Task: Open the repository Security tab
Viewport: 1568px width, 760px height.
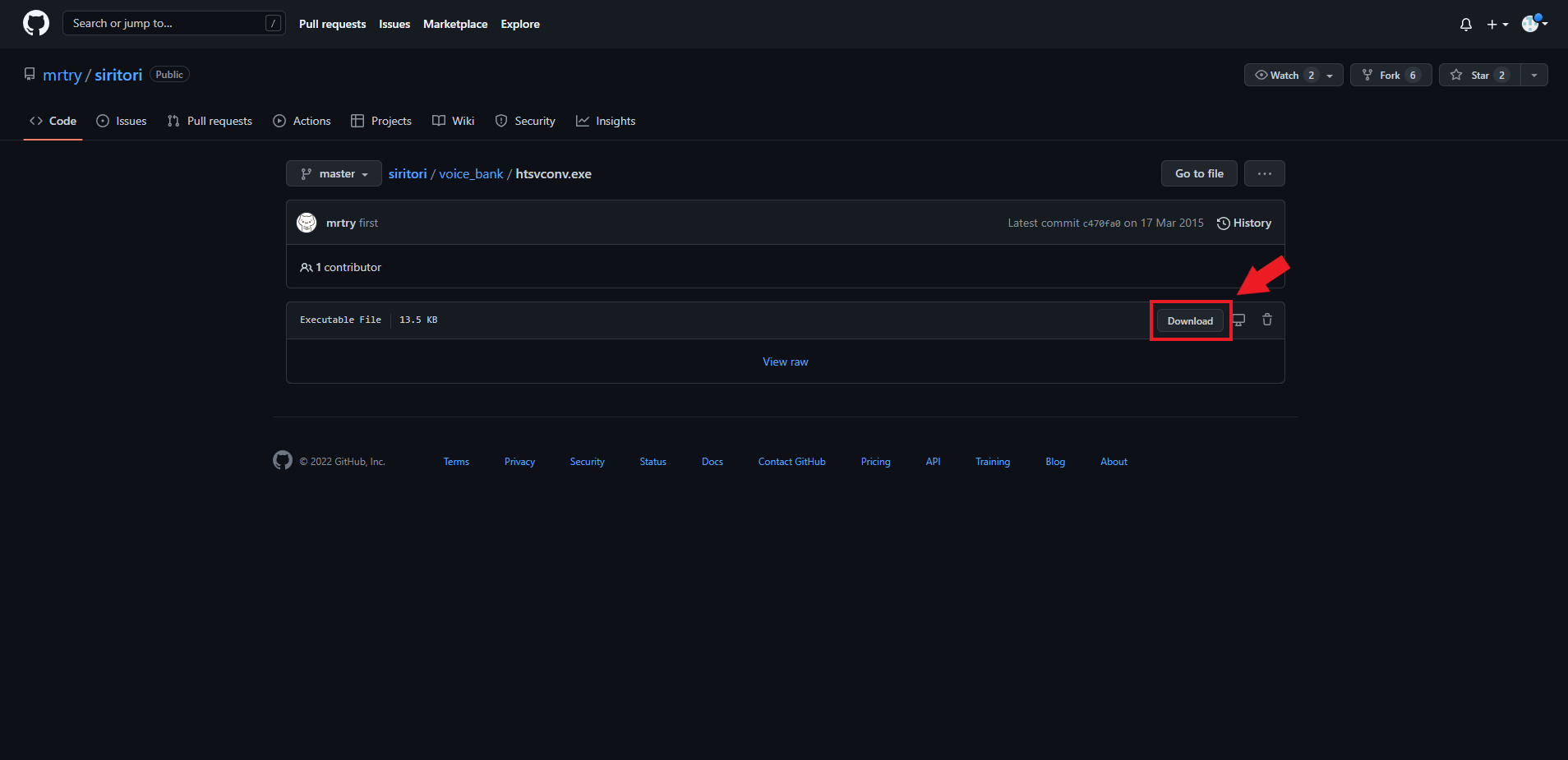Action: click(525, 121)
